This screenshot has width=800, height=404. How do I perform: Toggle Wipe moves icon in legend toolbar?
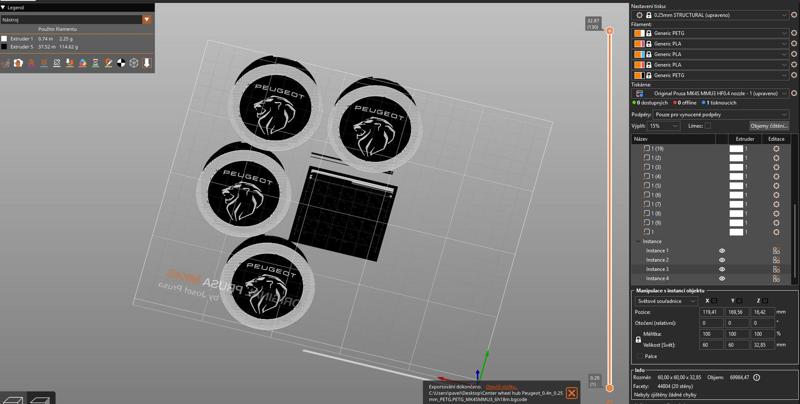point(18,63)
